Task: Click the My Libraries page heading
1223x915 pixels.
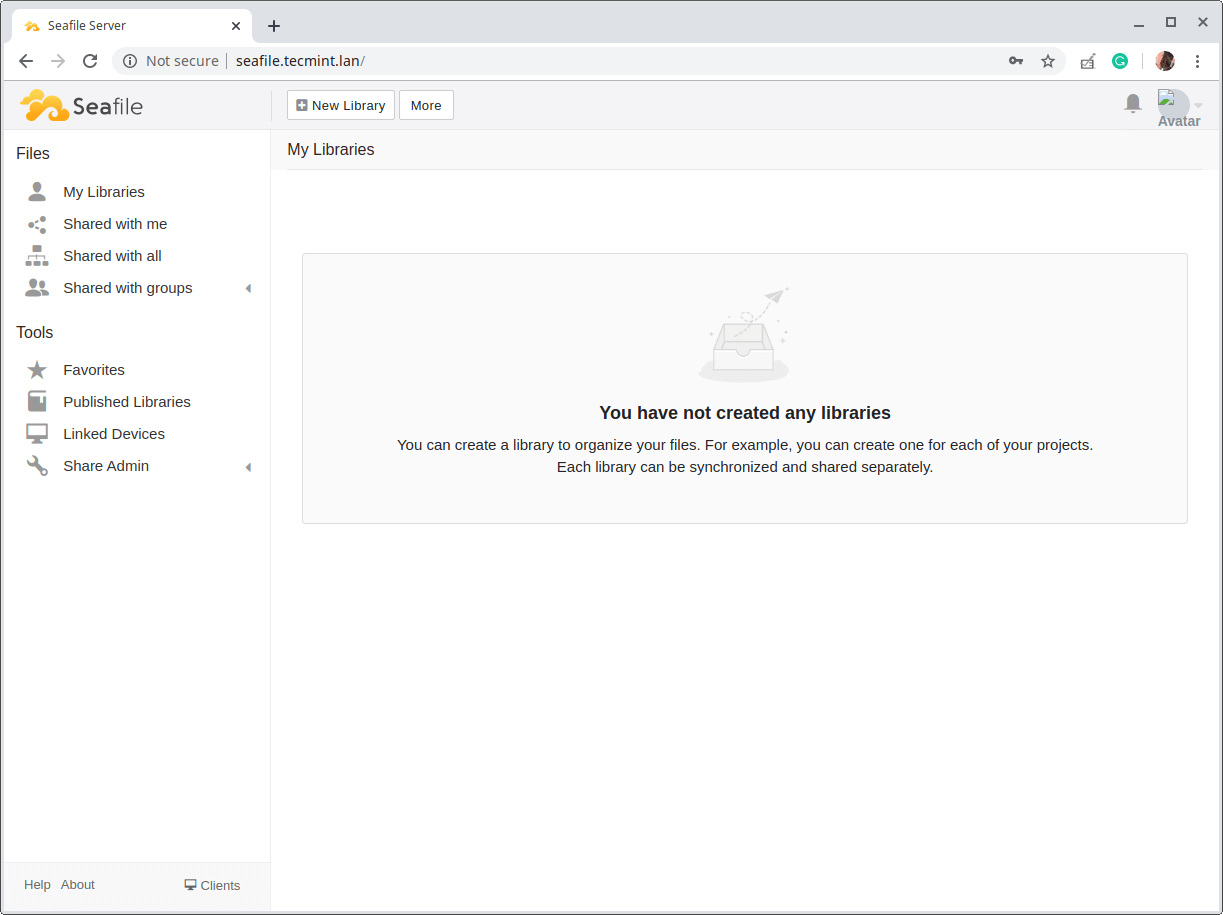Action: pyautogui.click(x=331, y=150)
